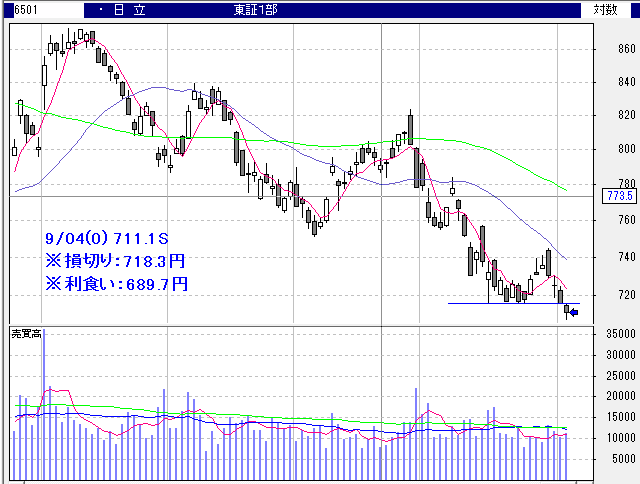Click the 売買高 volume panel label
This screenshot has height=484, width=640.
pos(25,333)
